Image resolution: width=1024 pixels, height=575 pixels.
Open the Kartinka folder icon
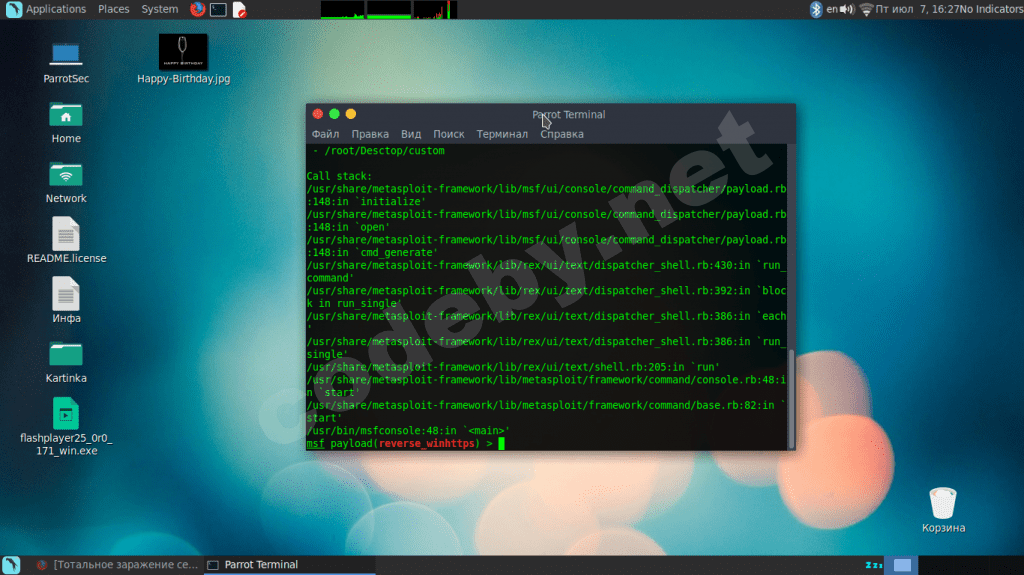tap(66, 355)
